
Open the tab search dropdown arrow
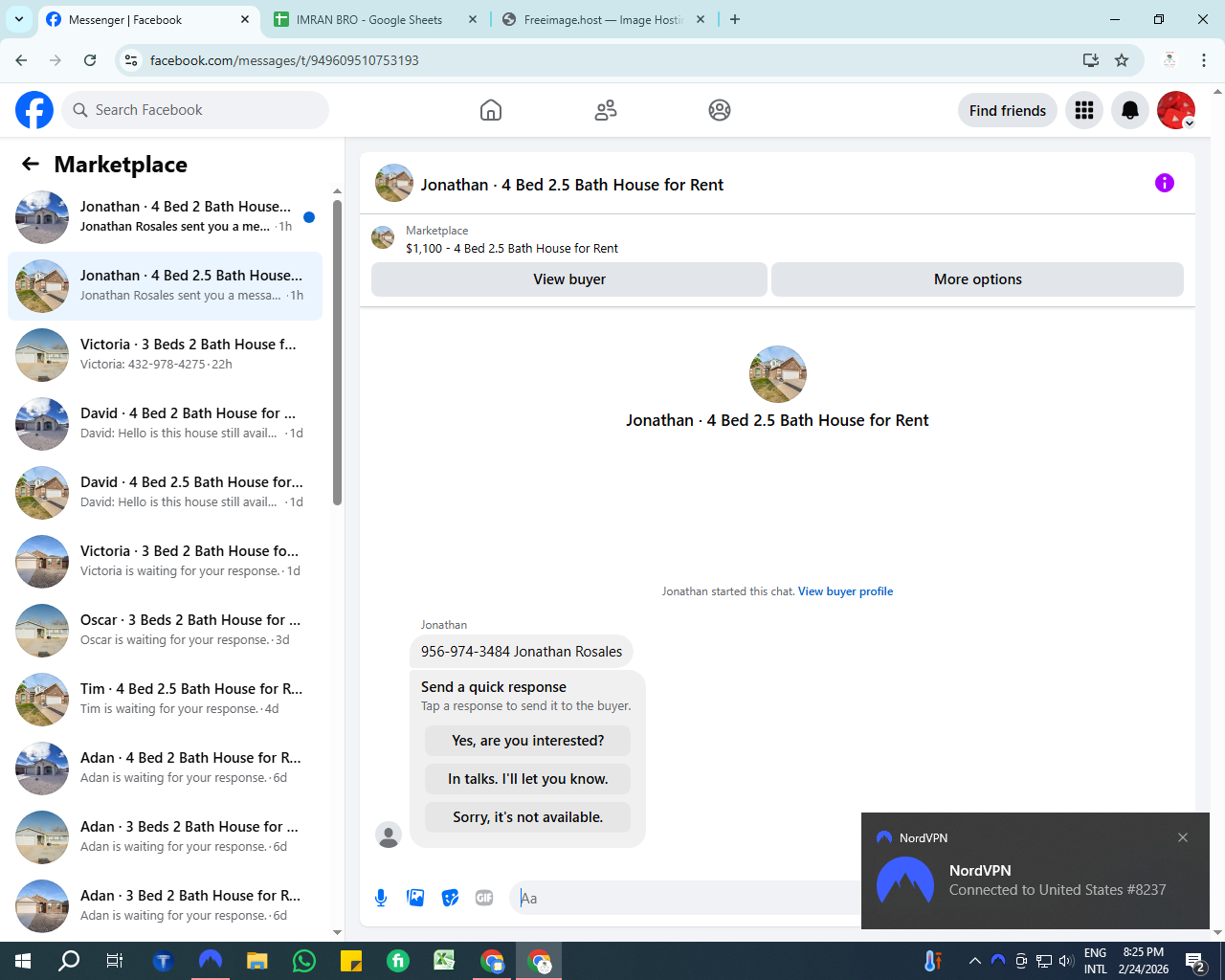(x=18, y=19)
